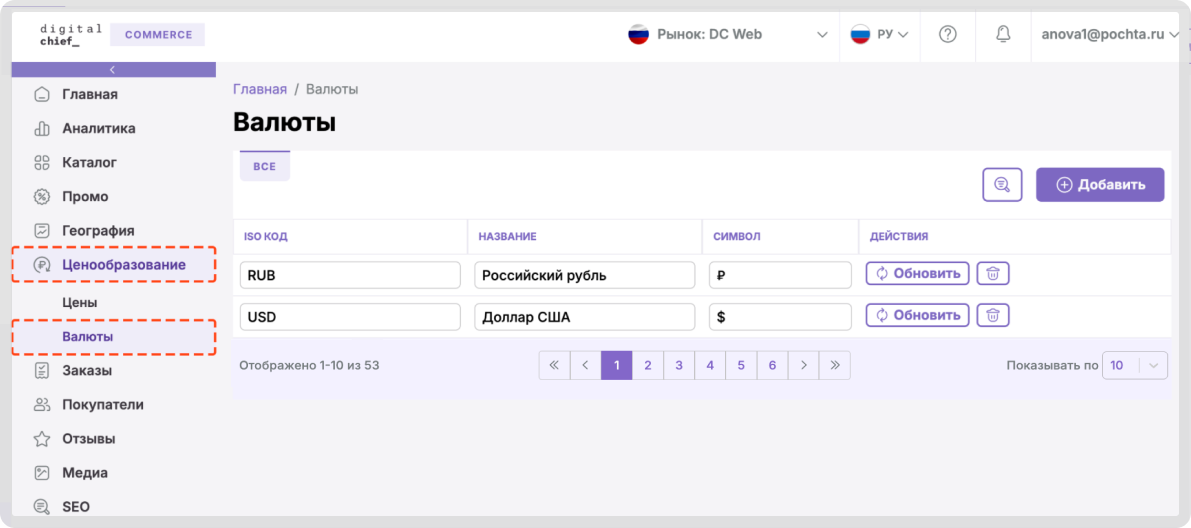1191x528 pixels.
Task: Click the SEO search icon in sidebar
Action: 43,507
